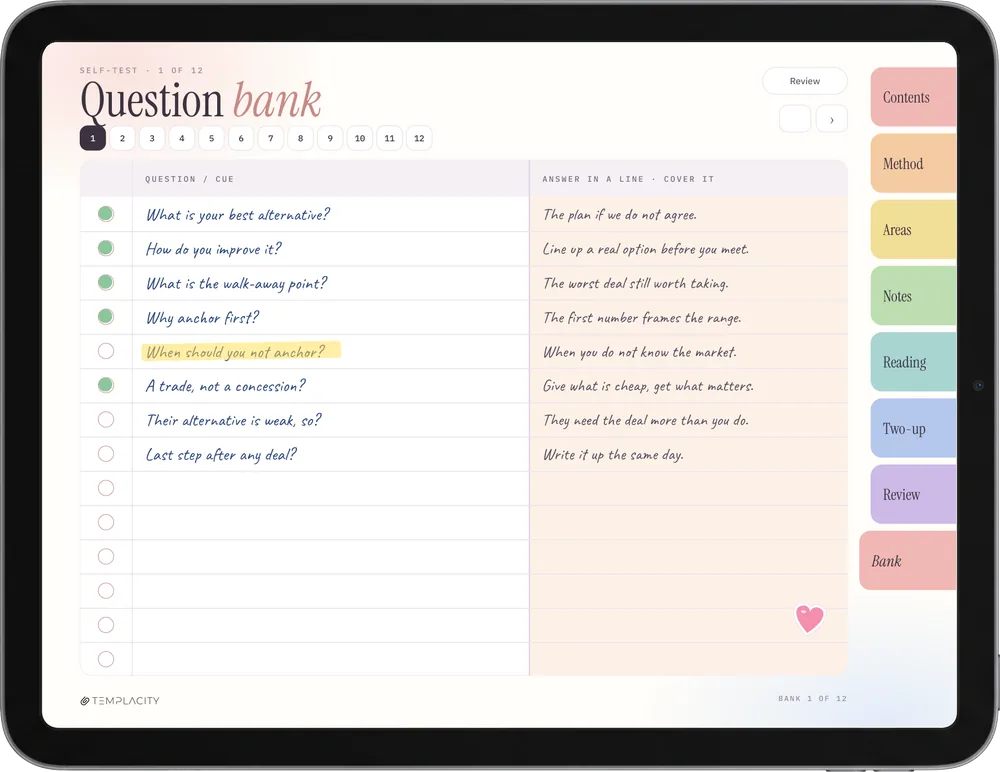This screenshot has height=772, width=1000.
Task: Check the last empty row's circle
Action: coord(106,659)
